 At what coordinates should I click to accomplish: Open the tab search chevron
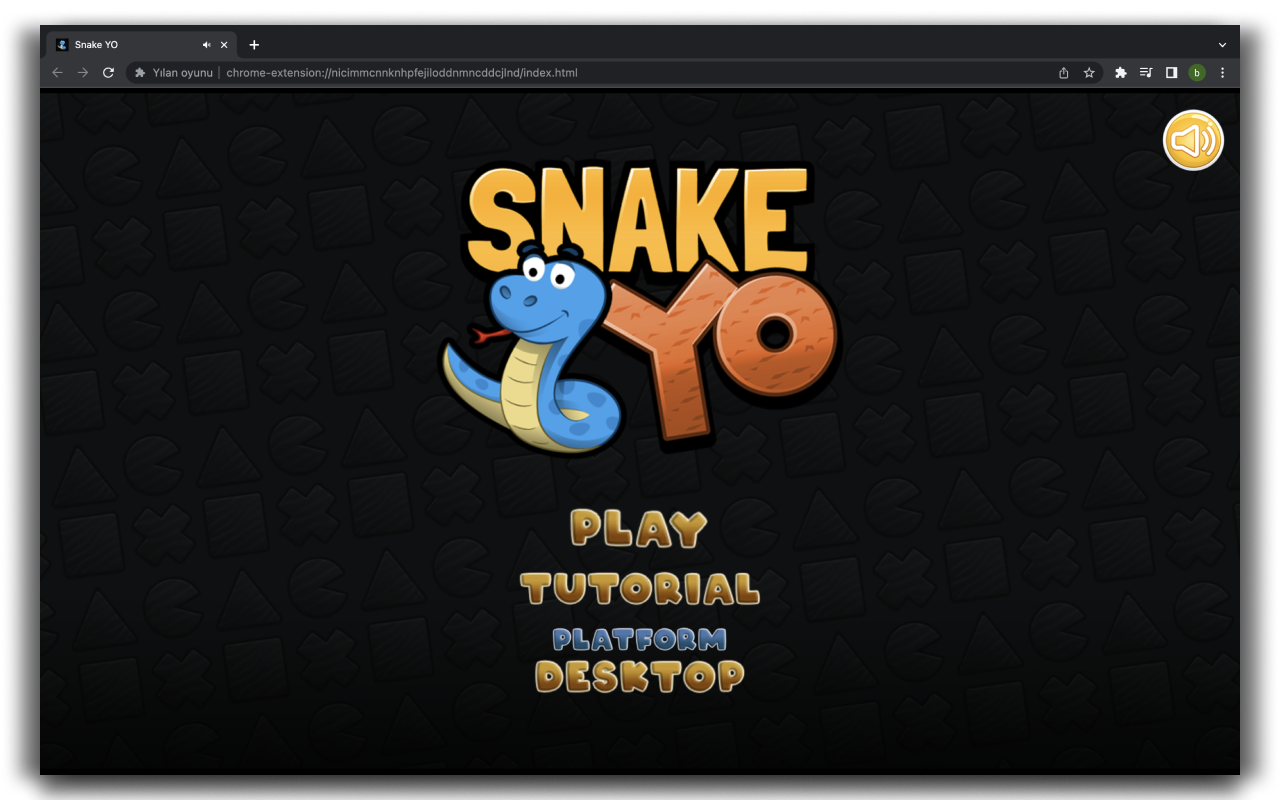(x=1222, y=44)
